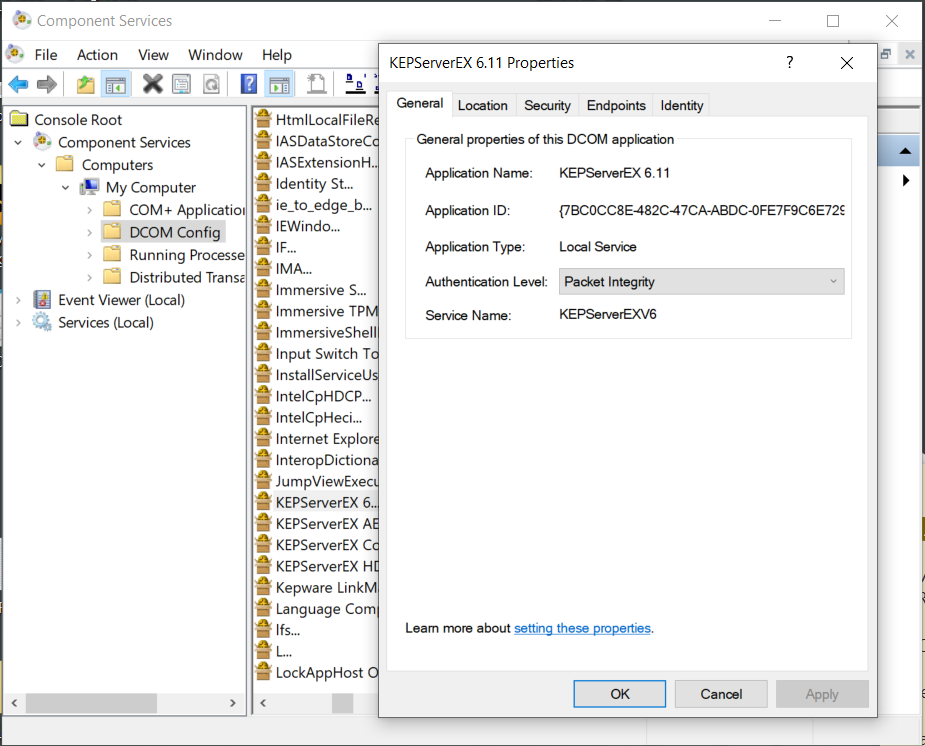Toggle Show/Hide Action Pane toolbar icon

pos(280,84)
